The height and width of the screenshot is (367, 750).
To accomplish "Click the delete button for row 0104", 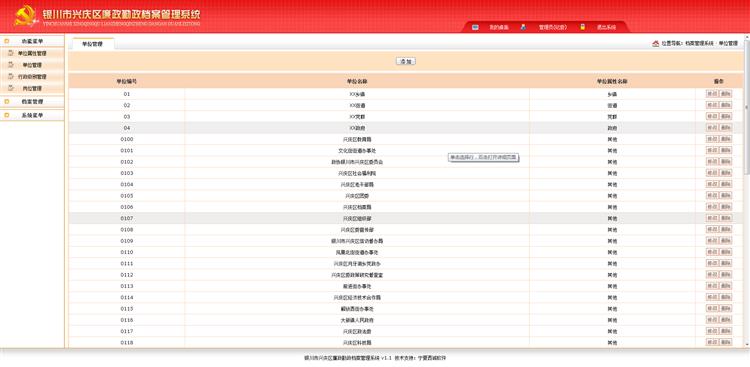I will pyautogui.click(x=726, y=184).
